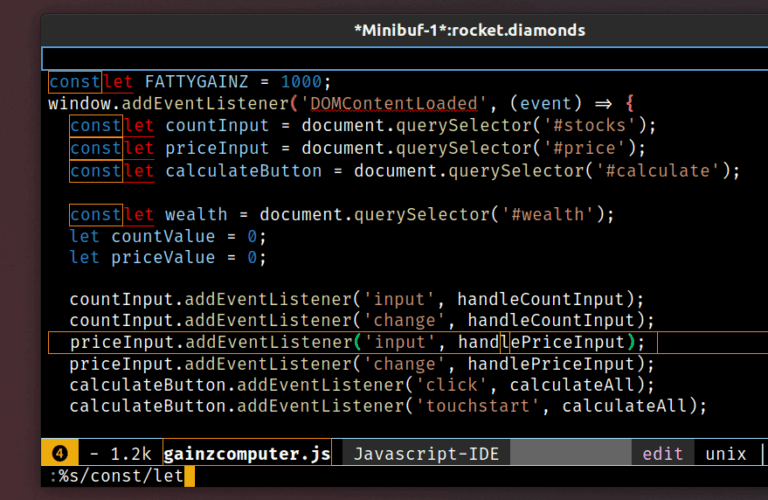Click the Minibuf-1 window title bar

pyautogui.click(x=470, y=30)
